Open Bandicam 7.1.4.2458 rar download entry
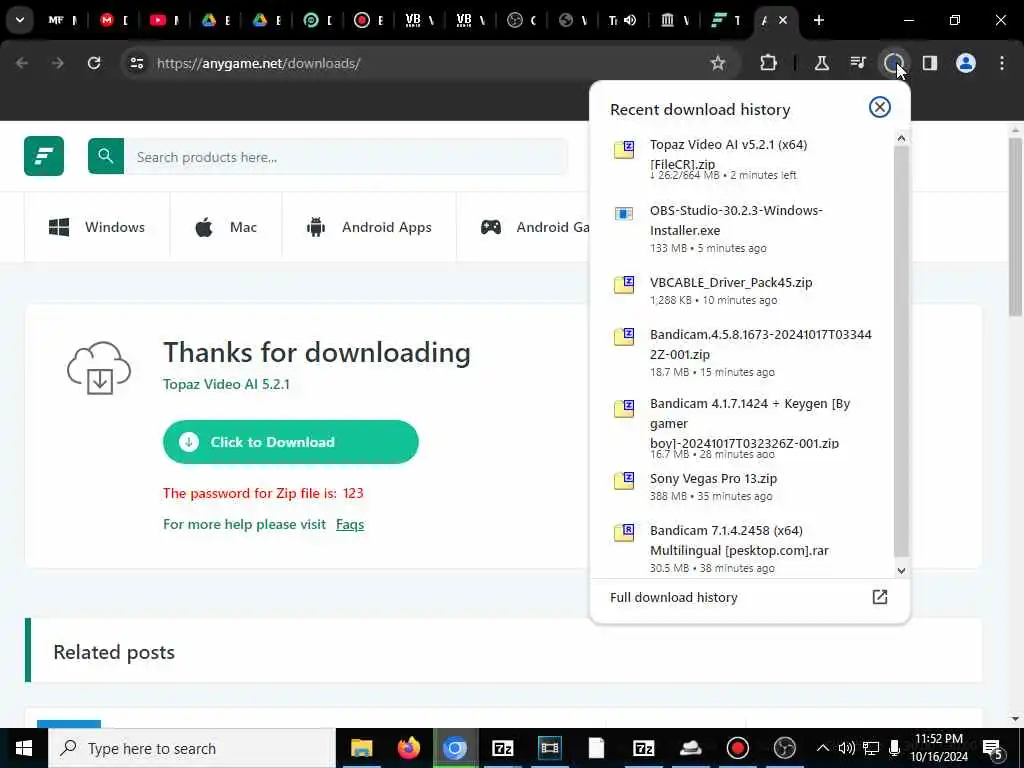The image size is (1024, 768). 741,549
